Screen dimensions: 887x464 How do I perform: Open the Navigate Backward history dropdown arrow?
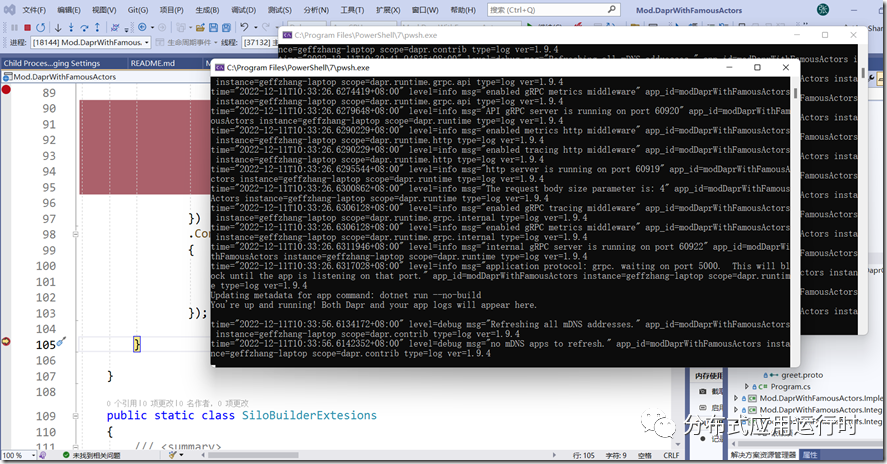[152, 27]
